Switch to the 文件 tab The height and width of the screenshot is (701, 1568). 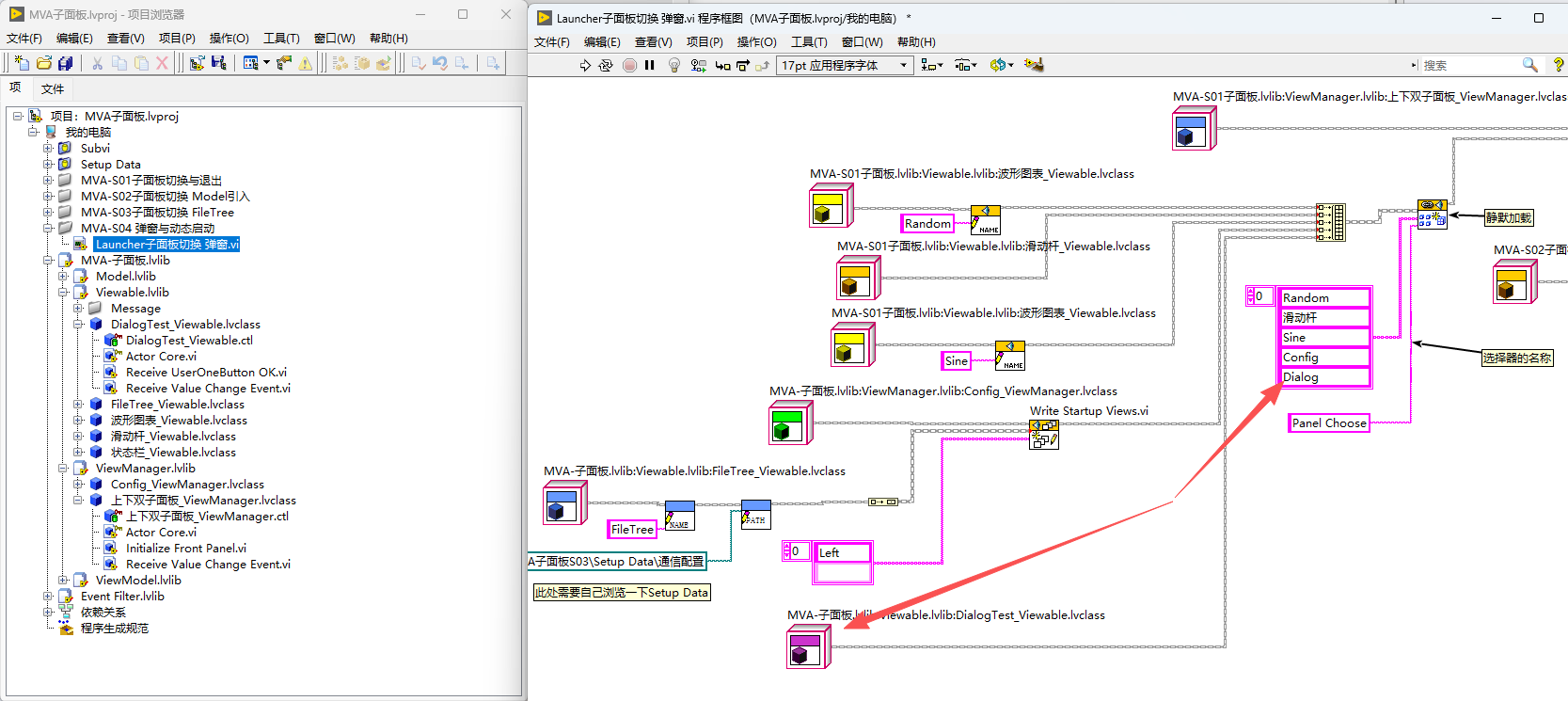[x=53, y=88]
